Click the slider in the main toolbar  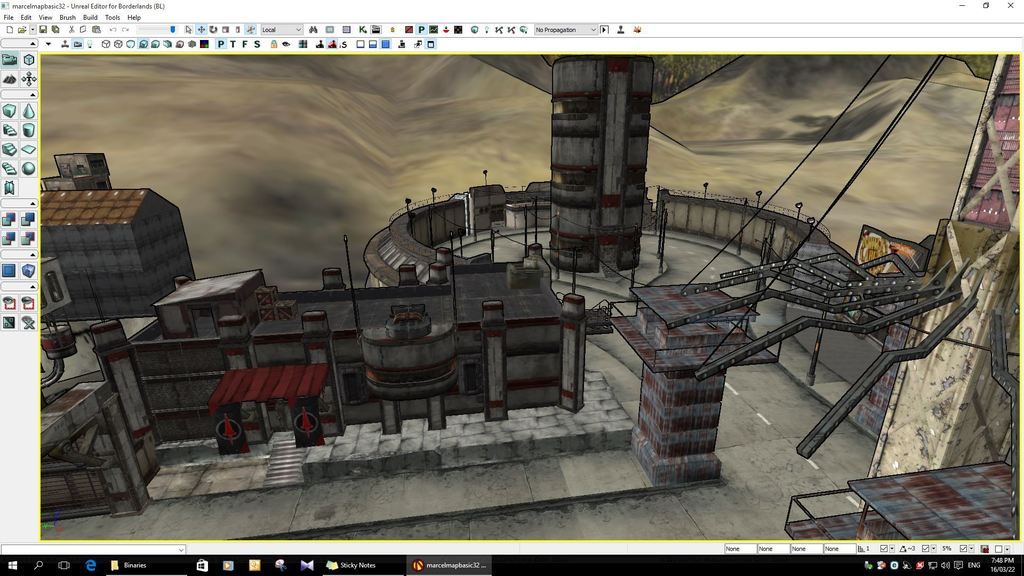pyautogui.click(x=156, y=29)
